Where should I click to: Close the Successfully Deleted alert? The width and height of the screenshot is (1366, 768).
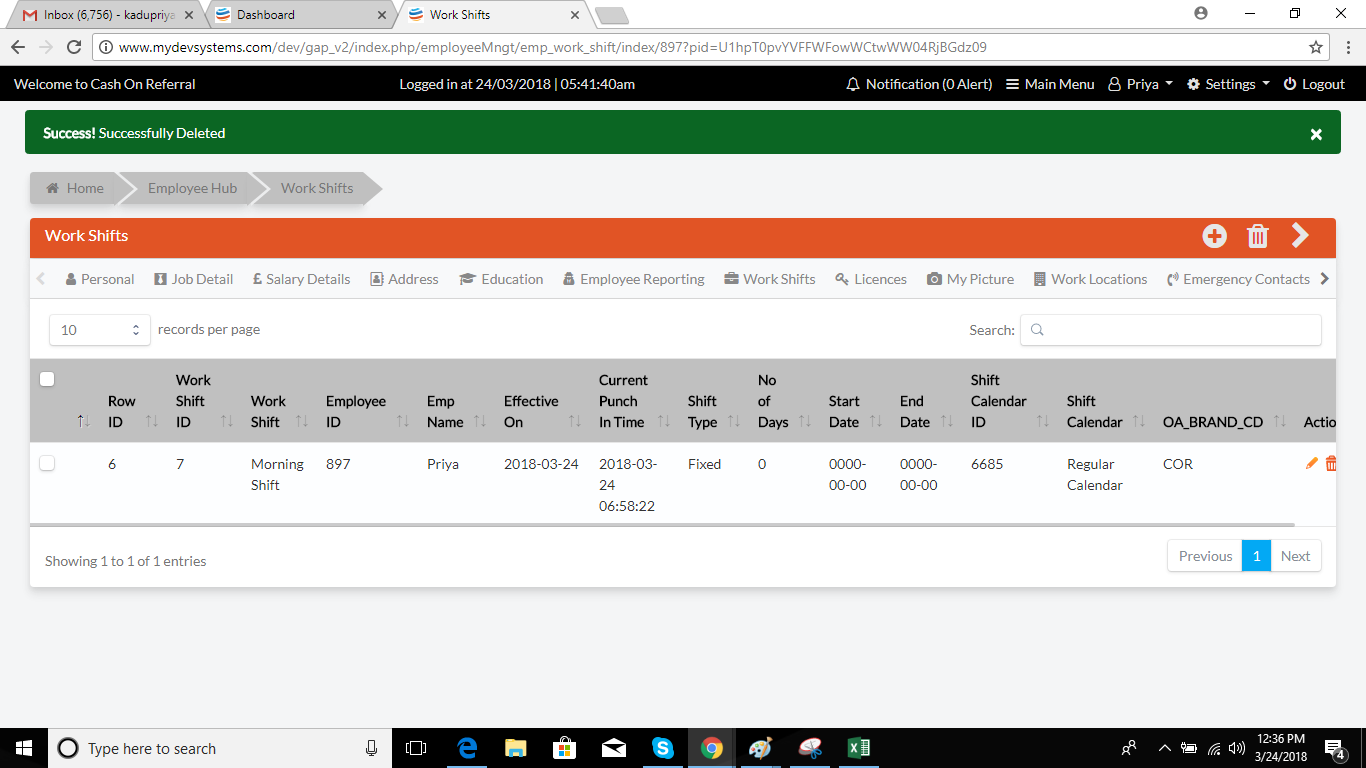point(1316,134)
